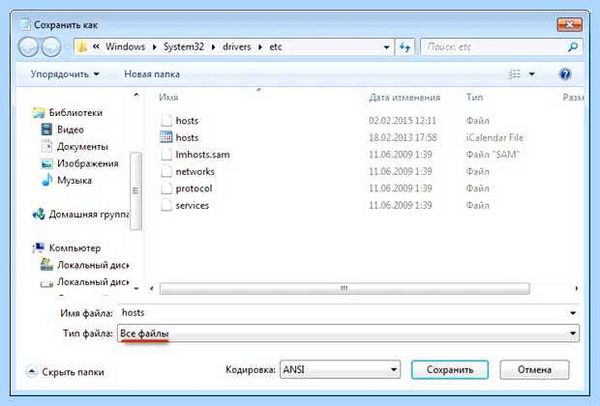Select the networks file icon
600x406 pixels.
[166, 171]
